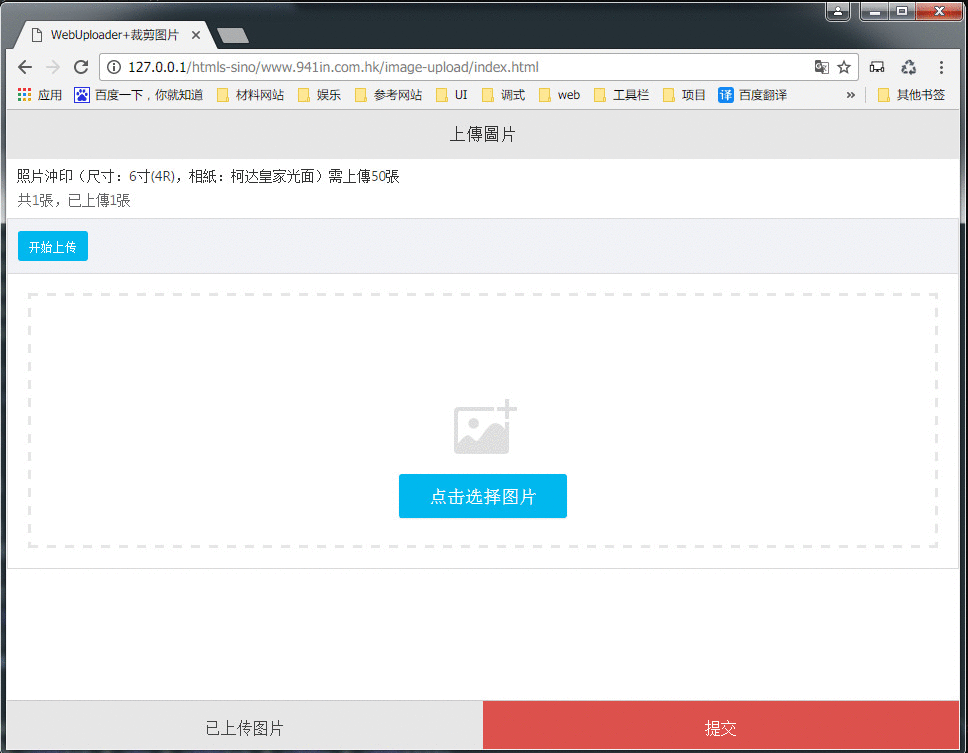
Task: Open the Google Translate icon in address bar
Action: (x=820, y=67)
